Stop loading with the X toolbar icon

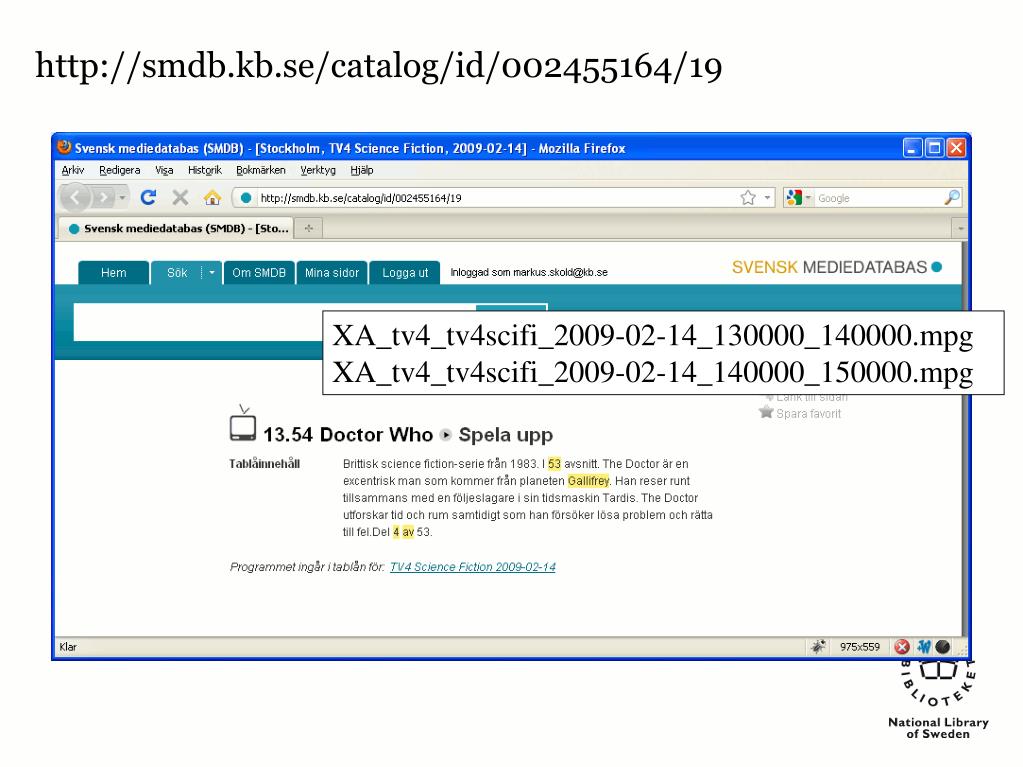pyautogui.click(x=181, y=198)
